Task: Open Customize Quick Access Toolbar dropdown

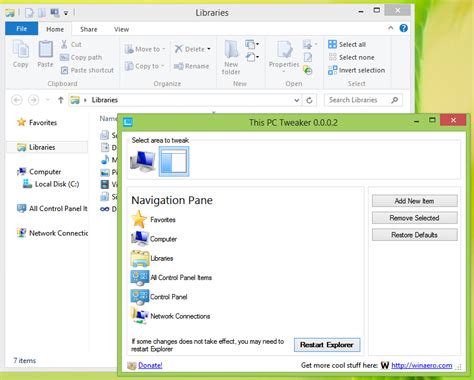Action: 66,13
